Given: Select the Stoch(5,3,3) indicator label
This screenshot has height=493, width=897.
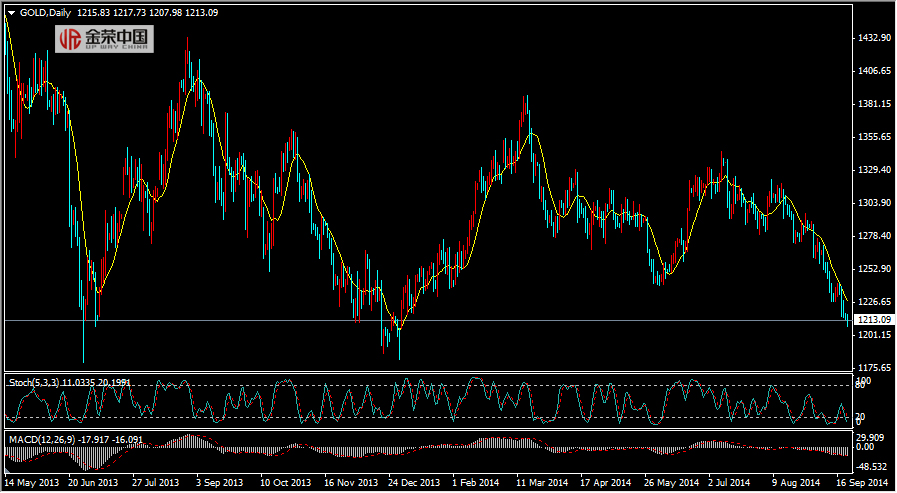Looking at the screenshot, I should tap(33, 382).
